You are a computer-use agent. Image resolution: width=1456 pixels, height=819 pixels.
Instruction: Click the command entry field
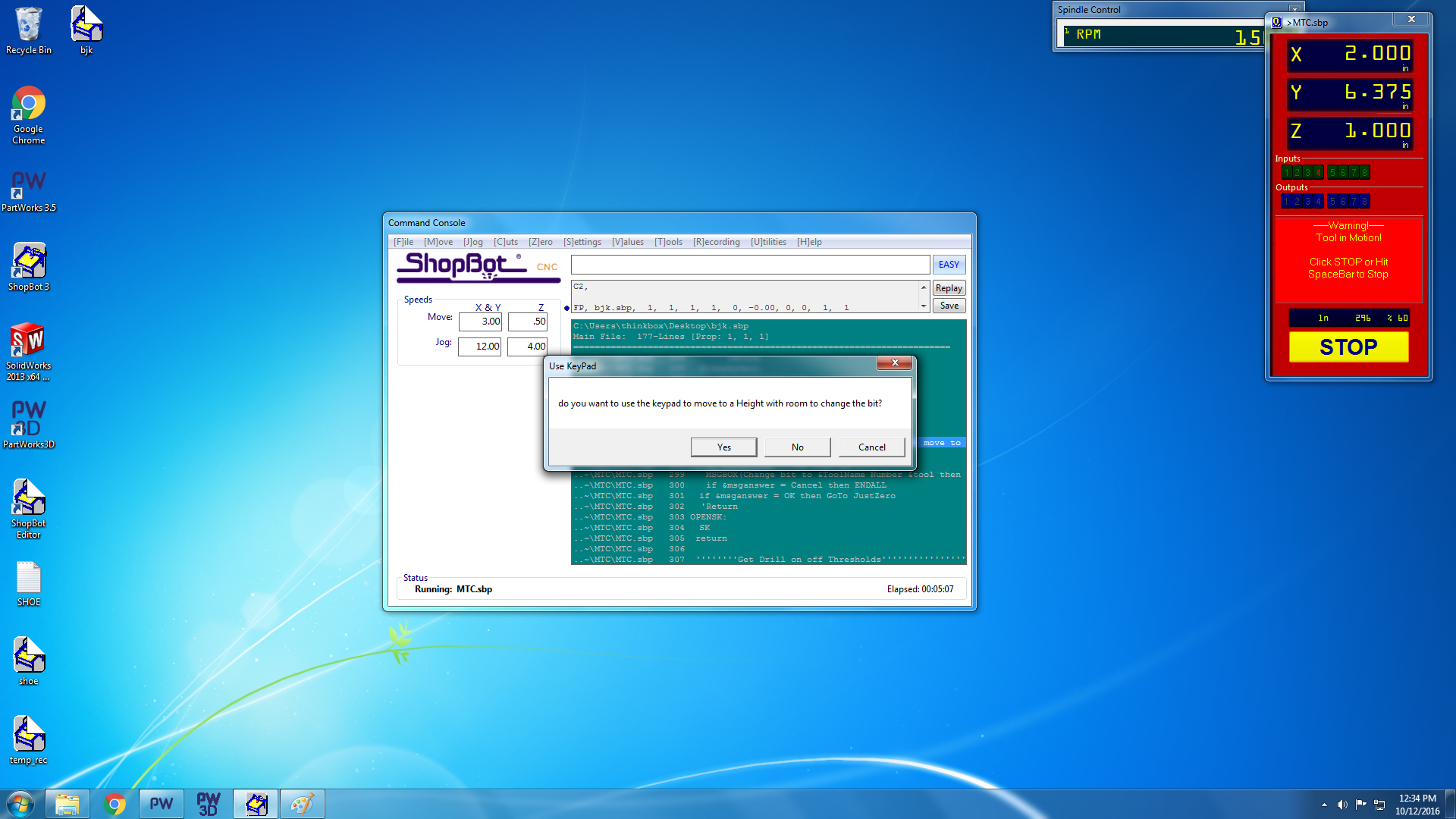click(x=750, y=265)
